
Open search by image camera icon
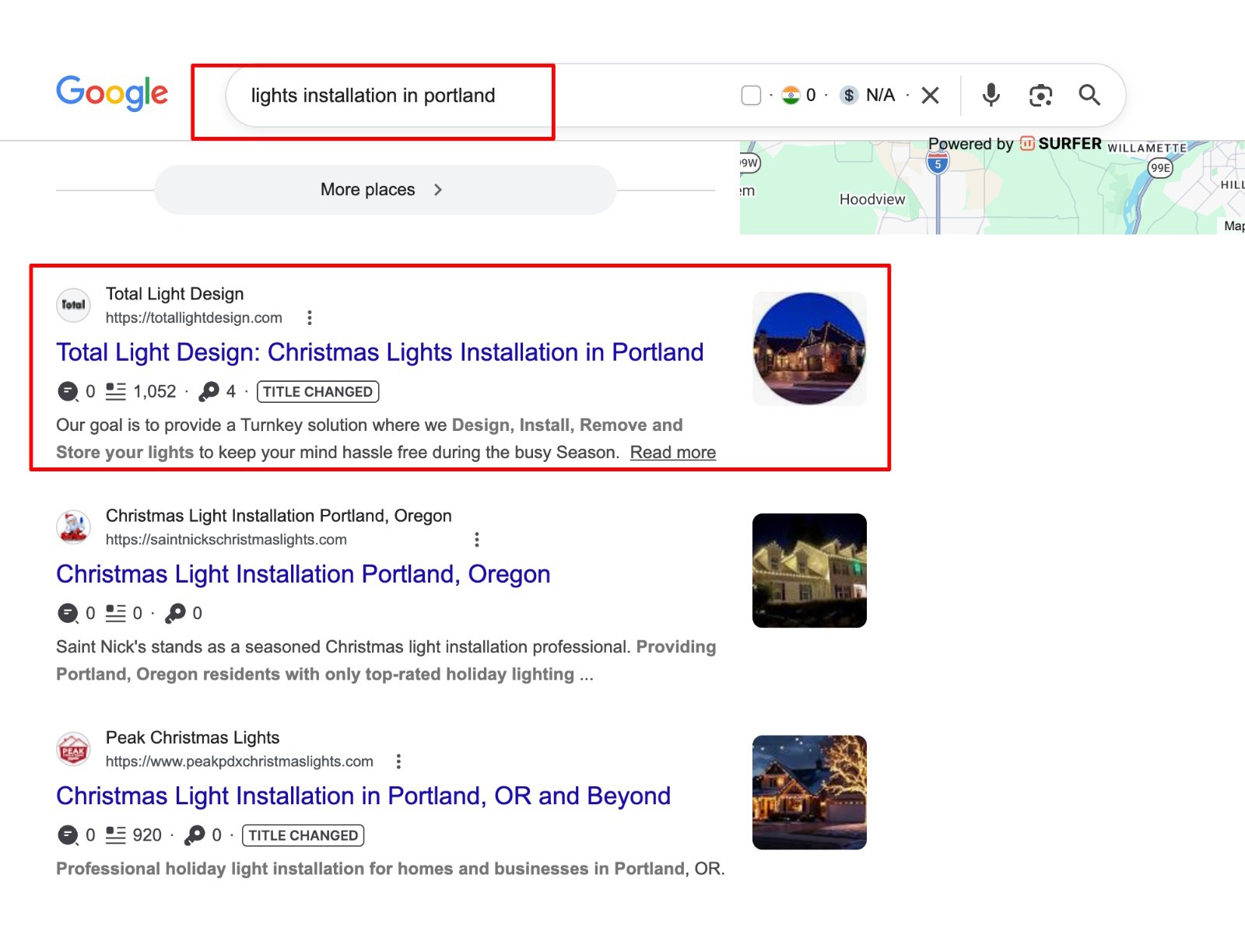(x=1040, y=95)
